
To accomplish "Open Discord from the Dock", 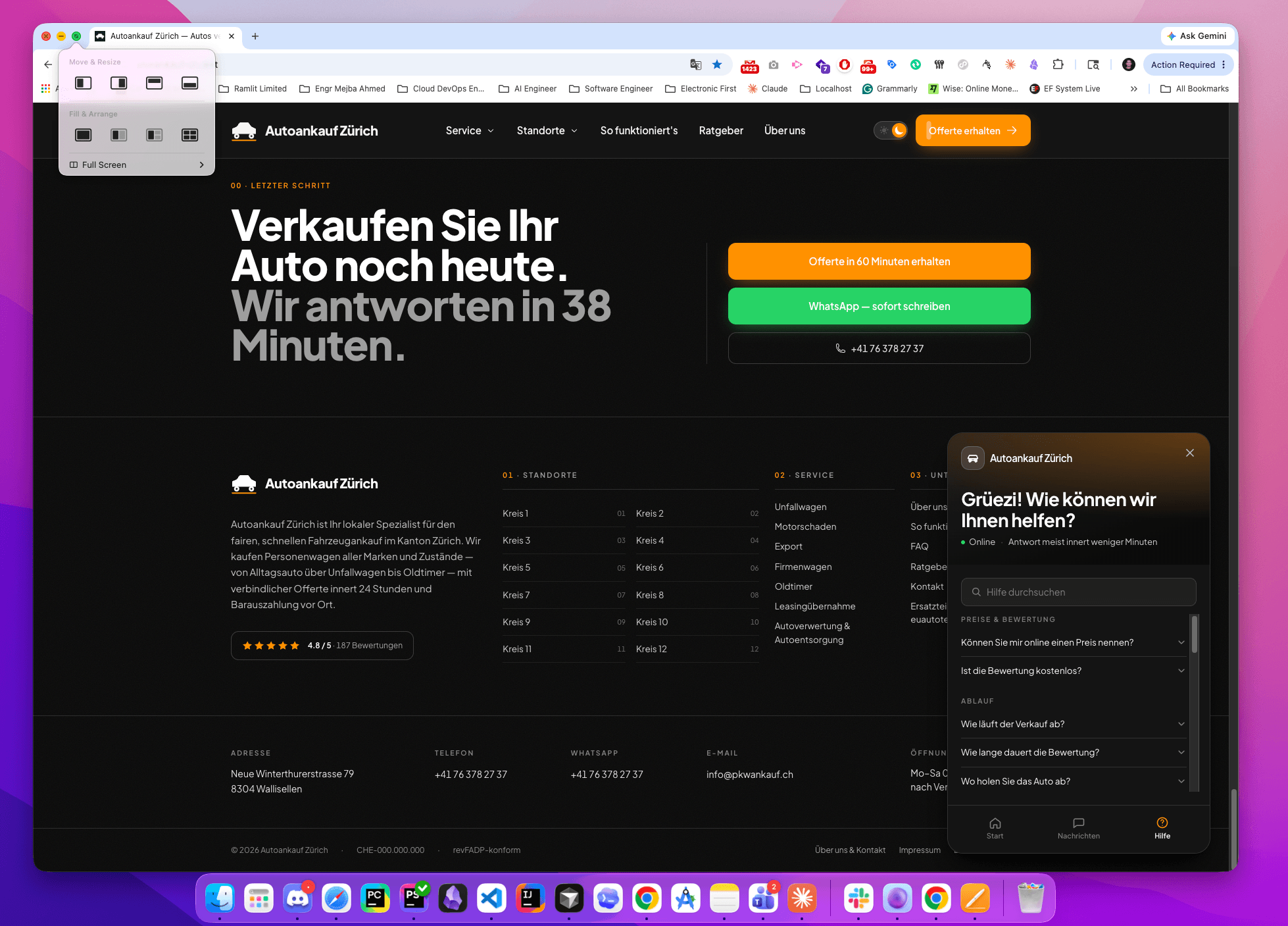I will [x=297, y=898].
